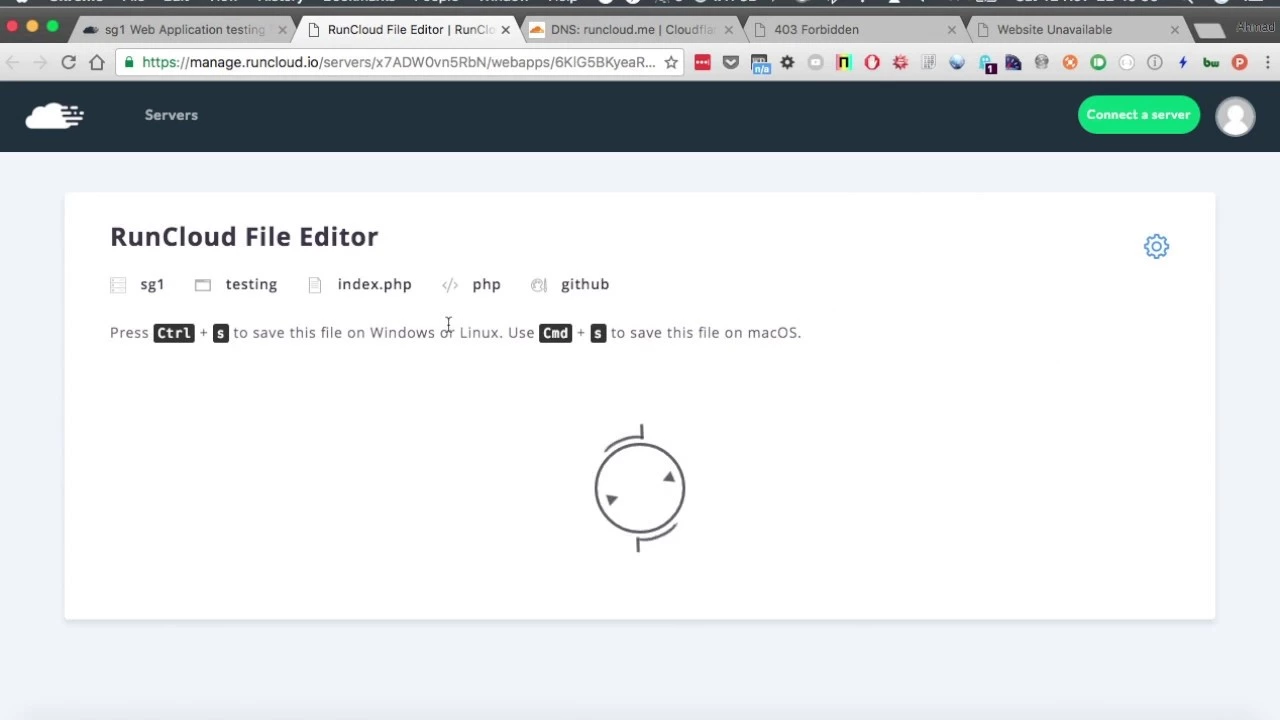Viewport: 1280px width, 720px height.
Task: Close the DNS: runcloud.me tab
Action: click(x=728, y=30)
